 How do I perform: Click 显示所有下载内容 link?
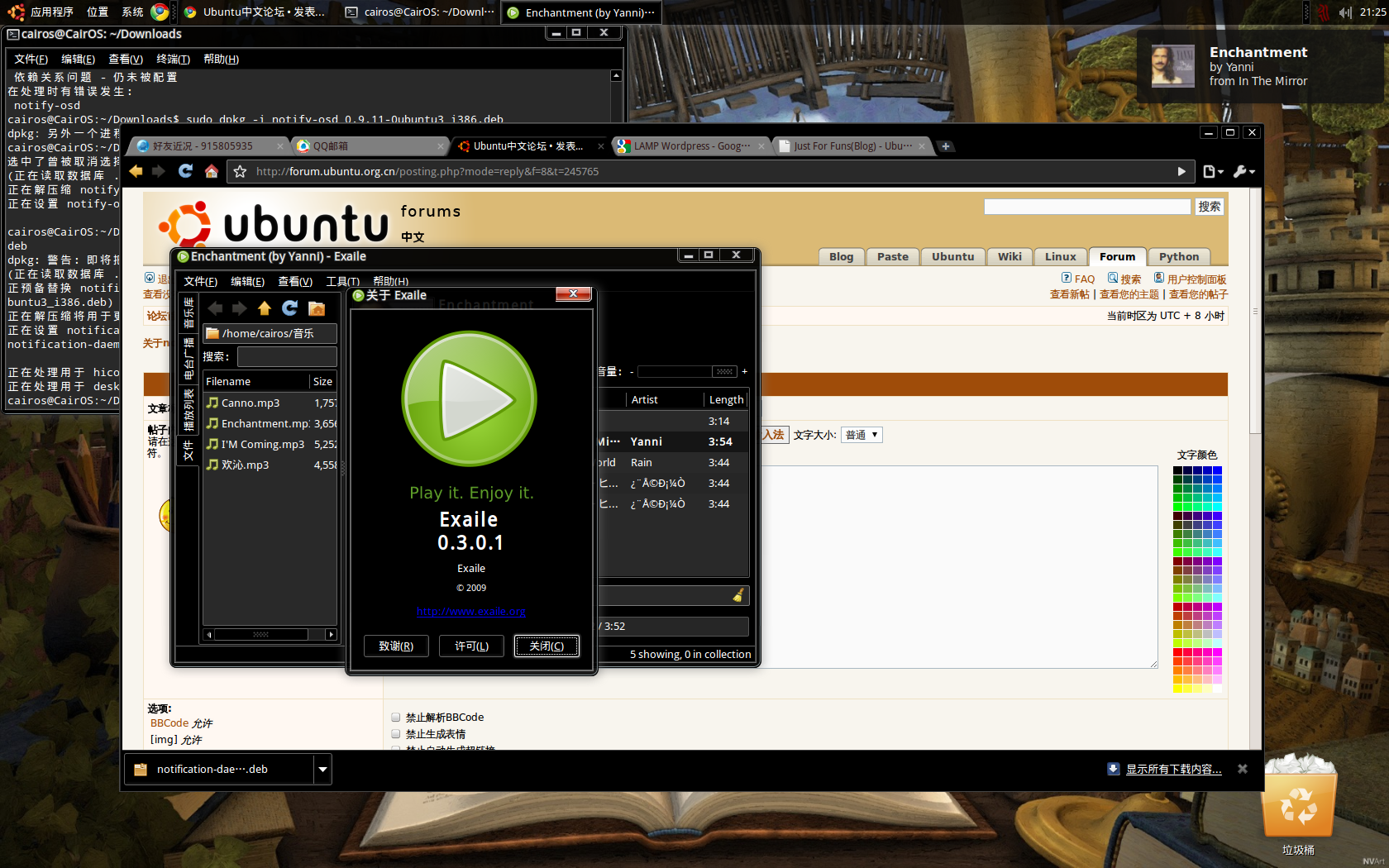point(1173,769)
